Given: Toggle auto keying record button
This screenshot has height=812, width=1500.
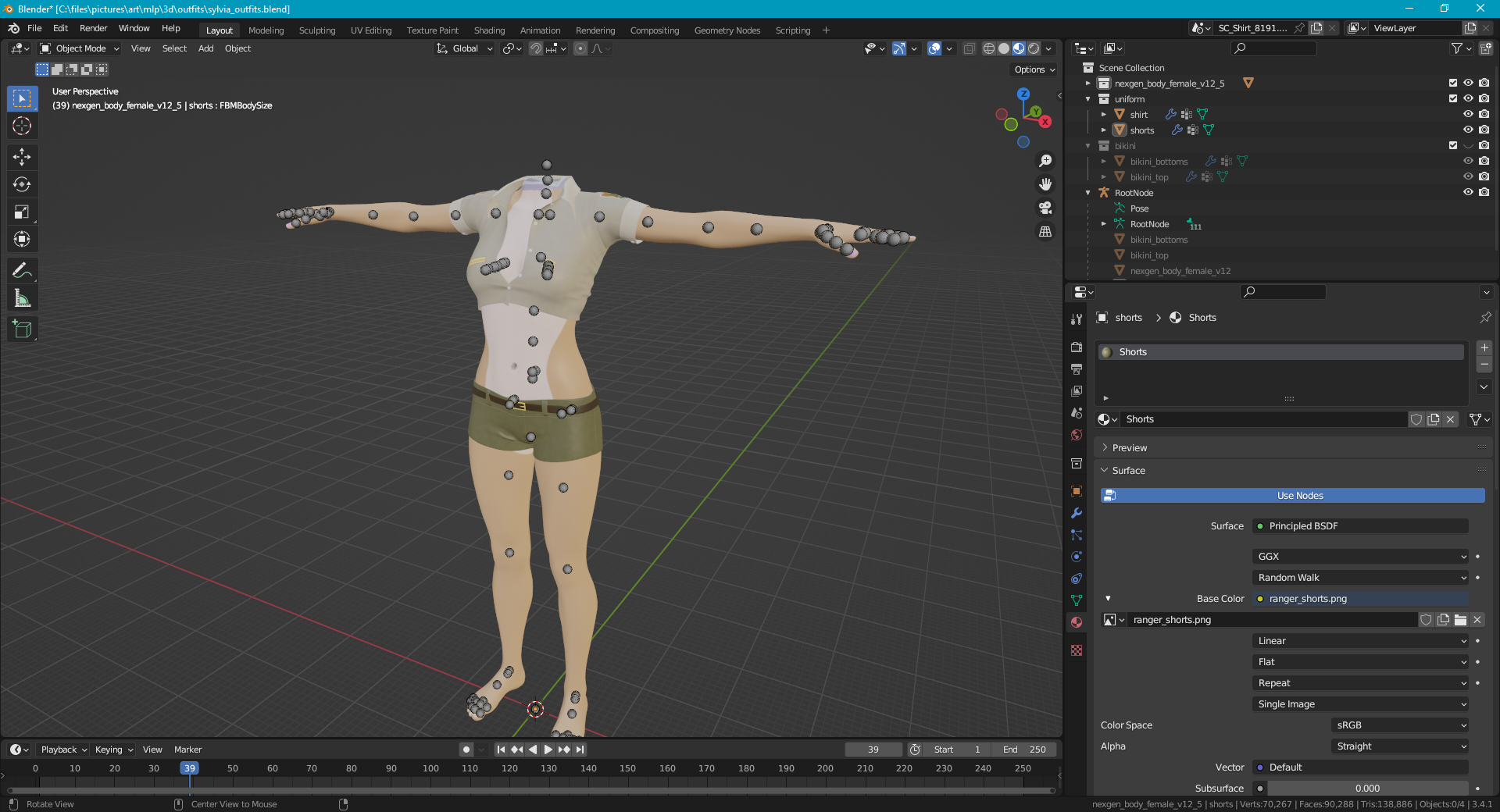Looking at the screenshot, I should click(466, 750).
